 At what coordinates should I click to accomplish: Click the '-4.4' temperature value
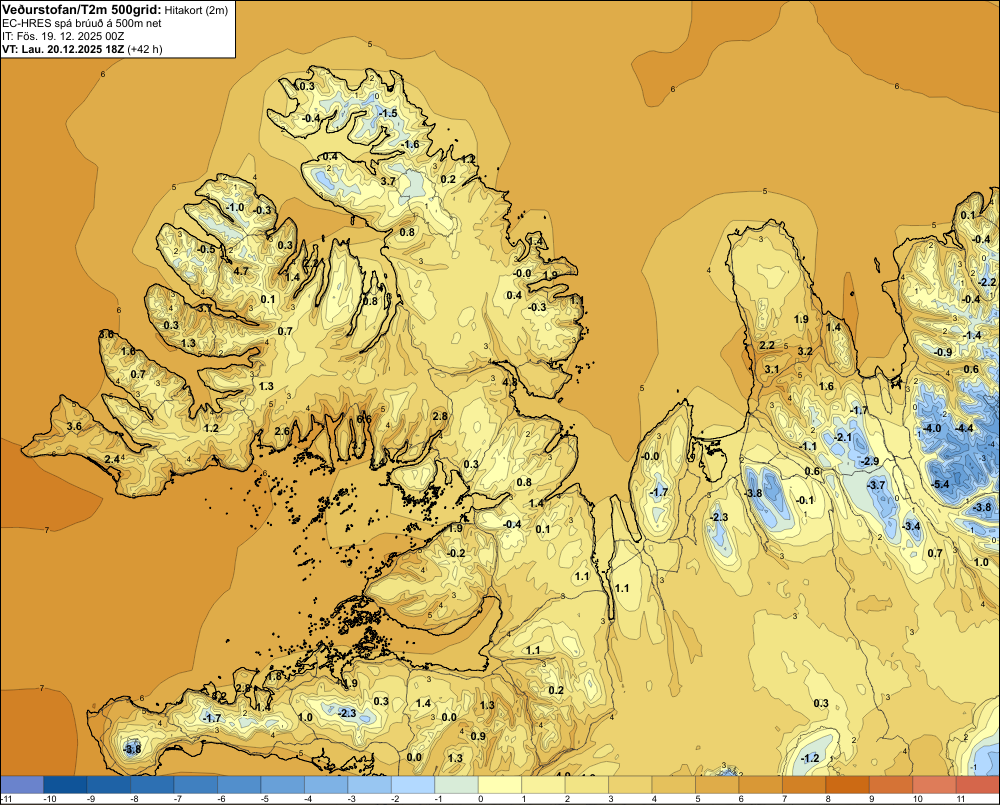click(965, 428)
